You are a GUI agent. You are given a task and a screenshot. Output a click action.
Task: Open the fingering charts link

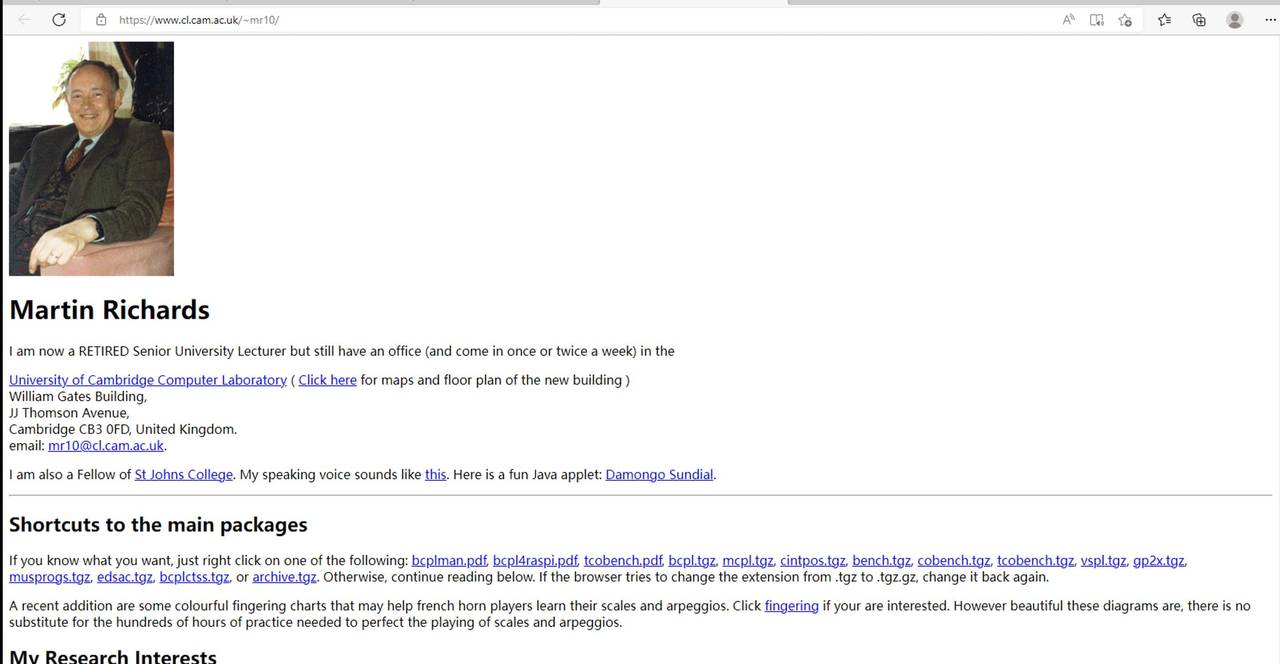point(791,606)
